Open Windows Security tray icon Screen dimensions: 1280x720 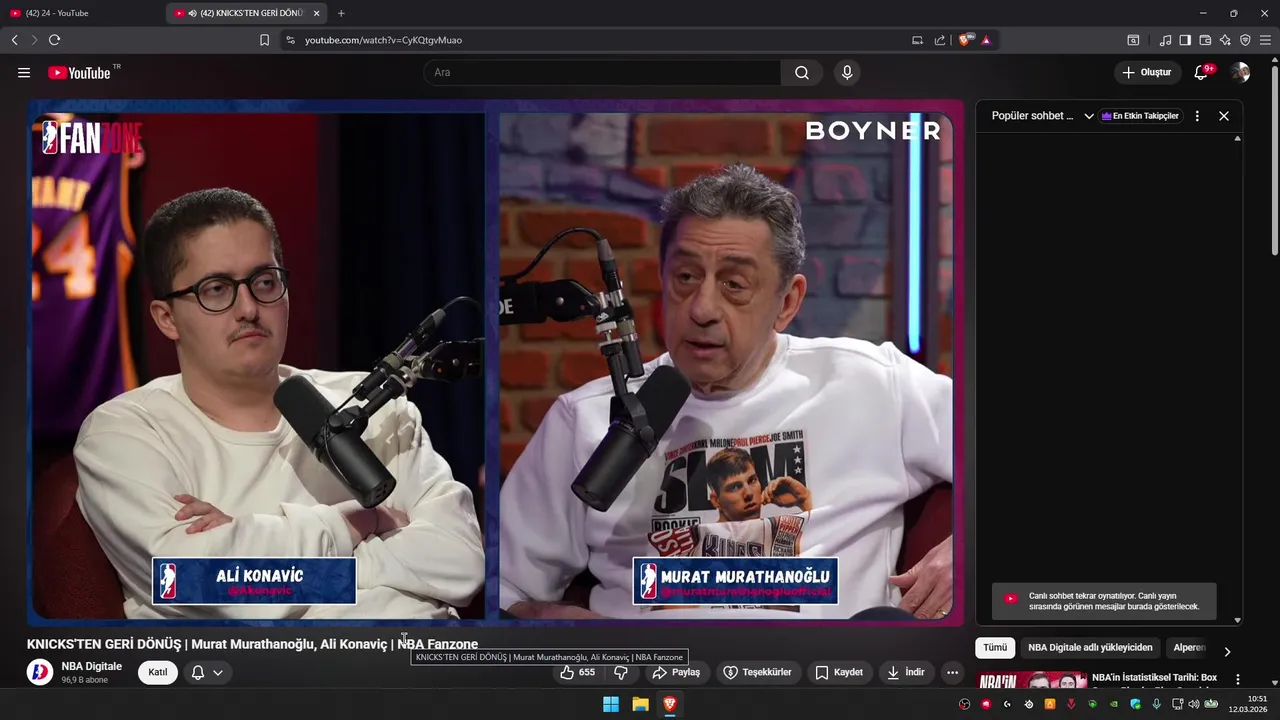(1135, 704)
